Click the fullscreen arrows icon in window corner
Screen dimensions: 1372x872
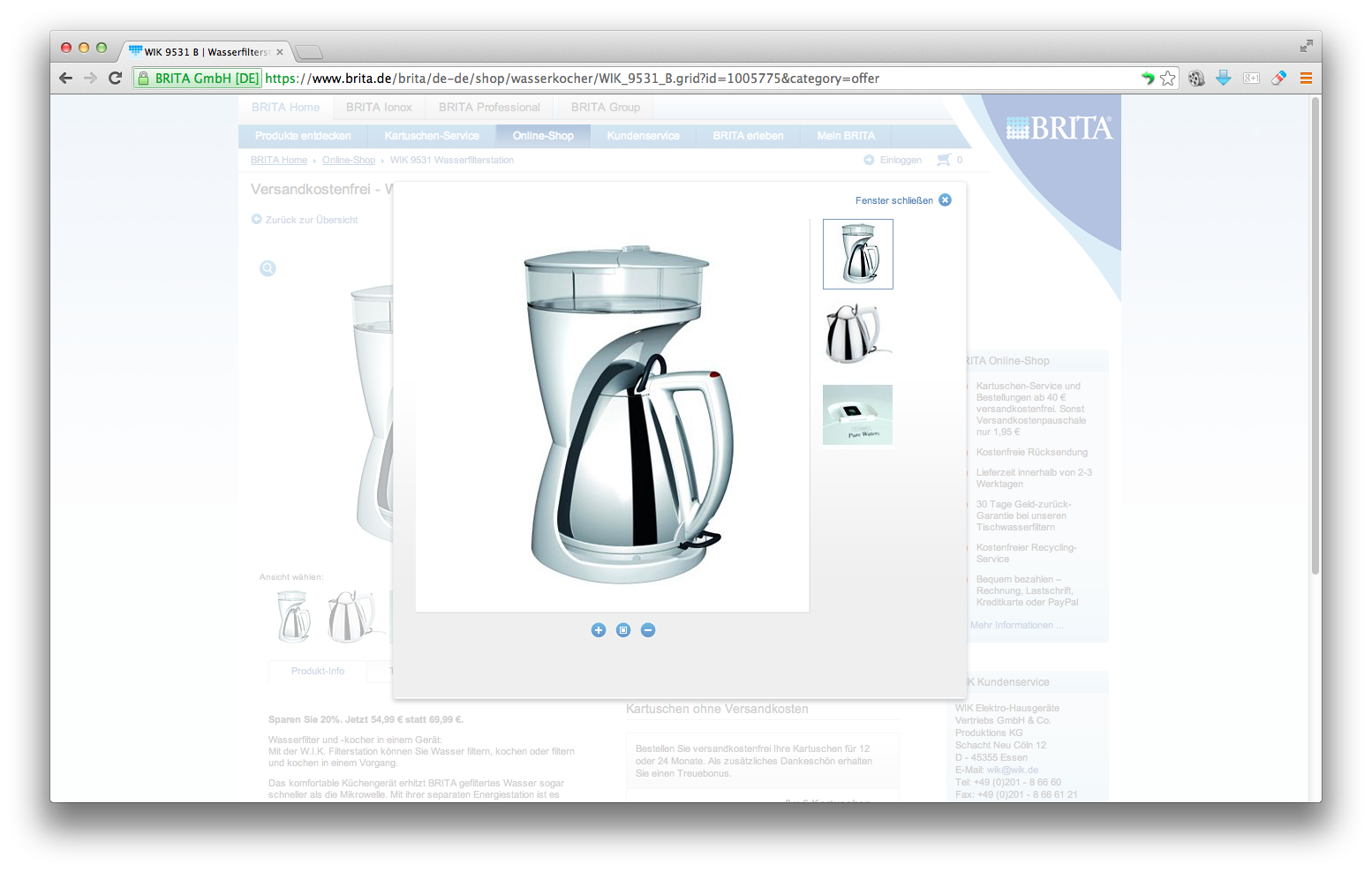pos(1306,46)
